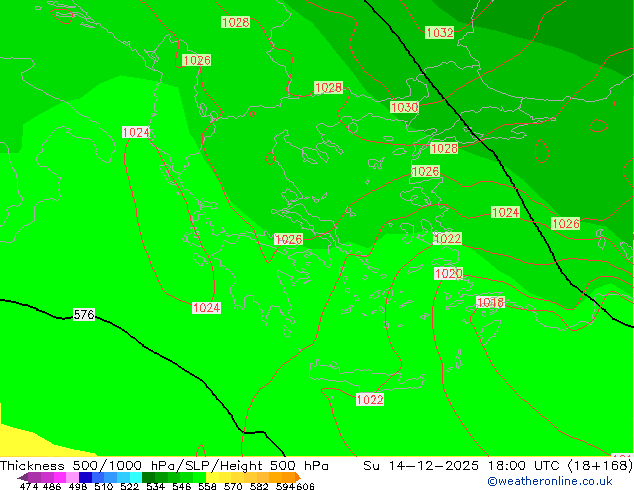Select the 1018 pressure label

coord(490,302)
